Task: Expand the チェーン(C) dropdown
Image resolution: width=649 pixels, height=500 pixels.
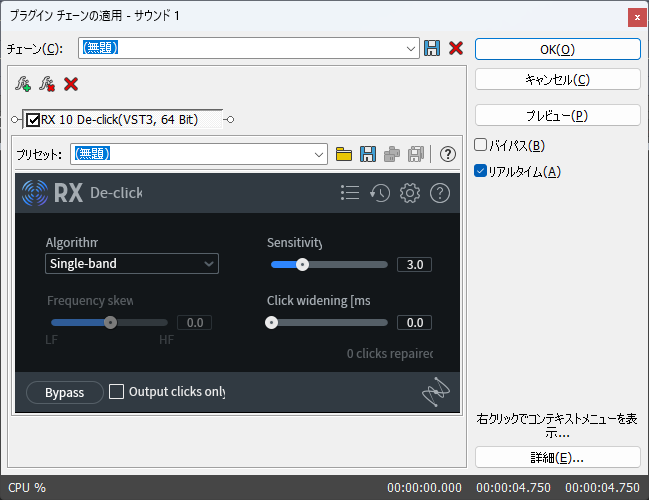Action: [411, 48]
